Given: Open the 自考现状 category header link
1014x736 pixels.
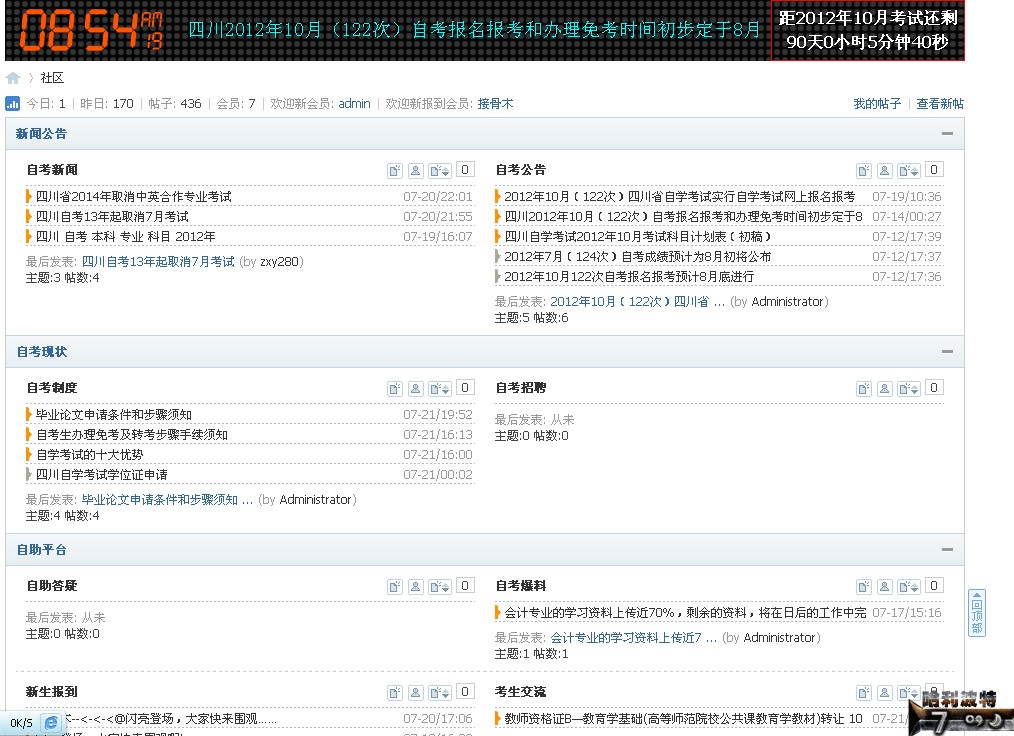Looking at the screenshot, I should click(41, 352).
